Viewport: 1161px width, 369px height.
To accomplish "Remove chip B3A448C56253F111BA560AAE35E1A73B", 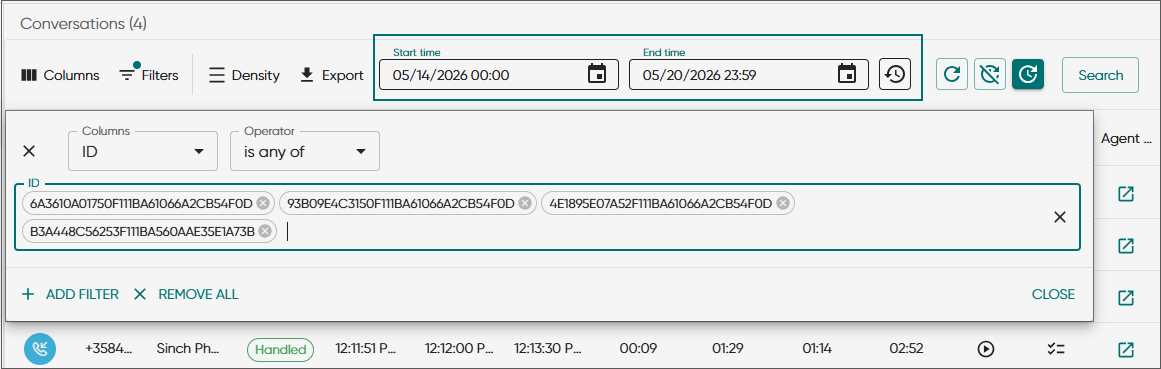I will (265, 232).
